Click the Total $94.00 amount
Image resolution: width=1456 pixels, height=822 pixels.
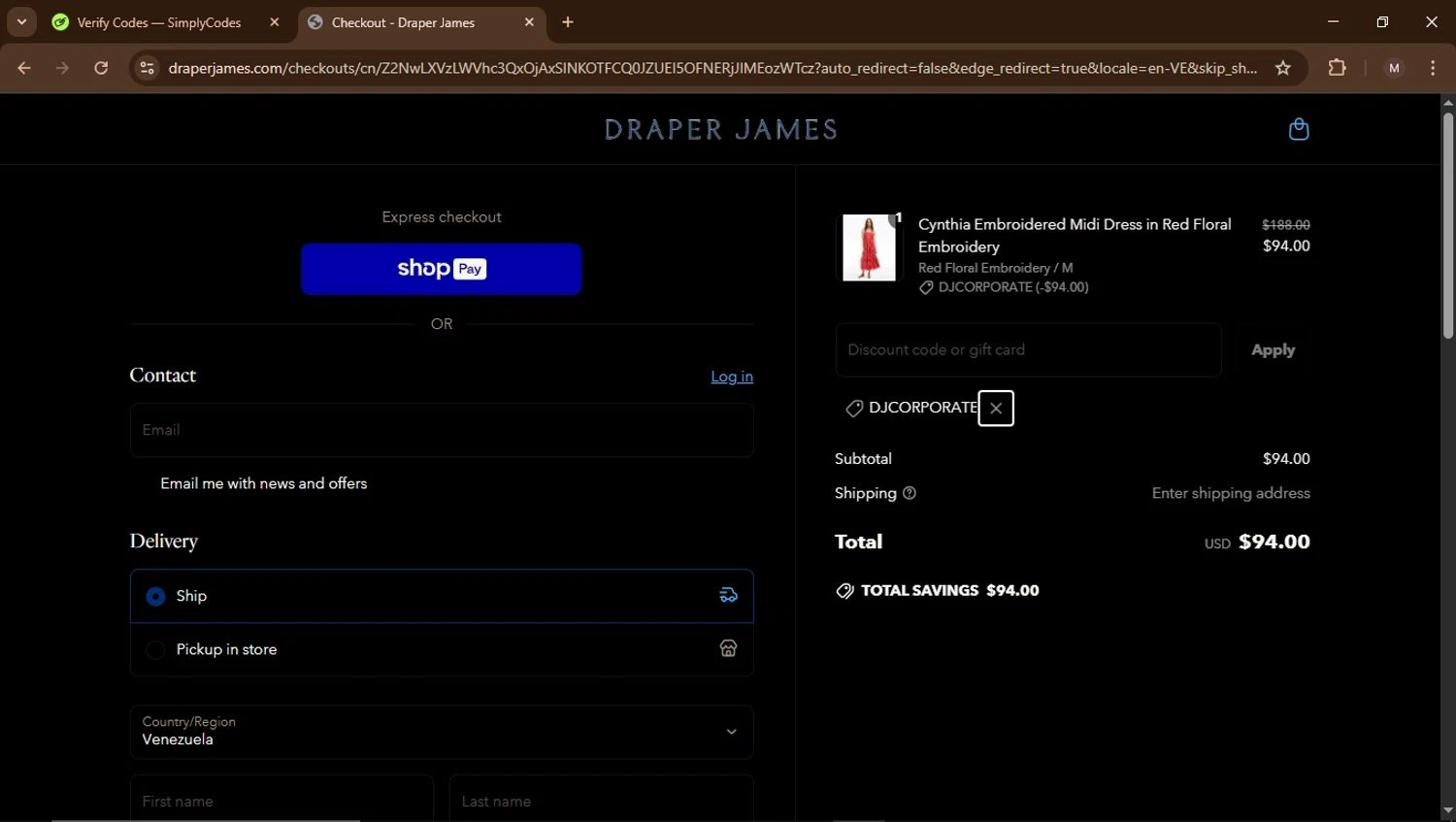tap(1274, 542)
